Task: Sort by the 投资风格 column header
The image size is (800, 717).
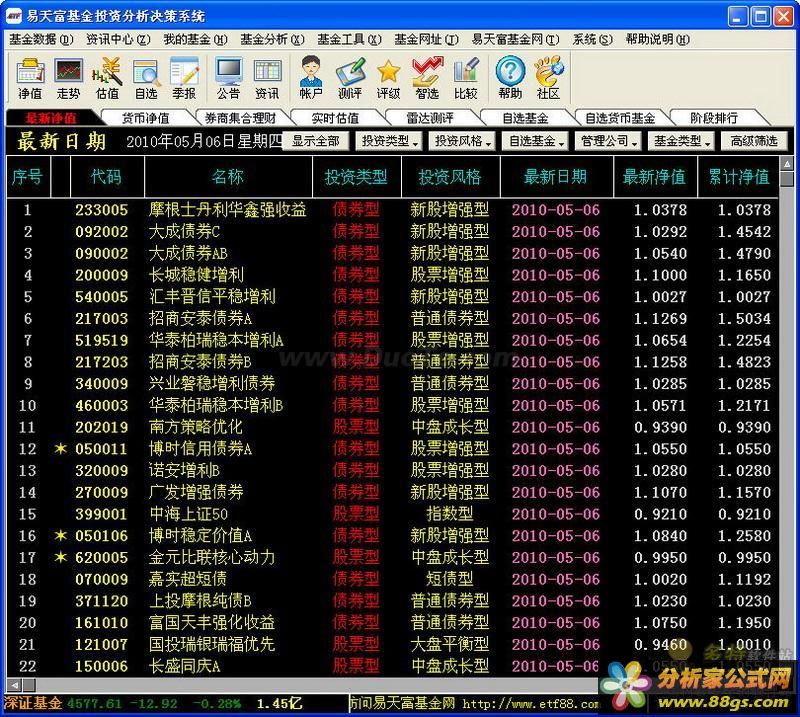Action: tap(450, 177)
